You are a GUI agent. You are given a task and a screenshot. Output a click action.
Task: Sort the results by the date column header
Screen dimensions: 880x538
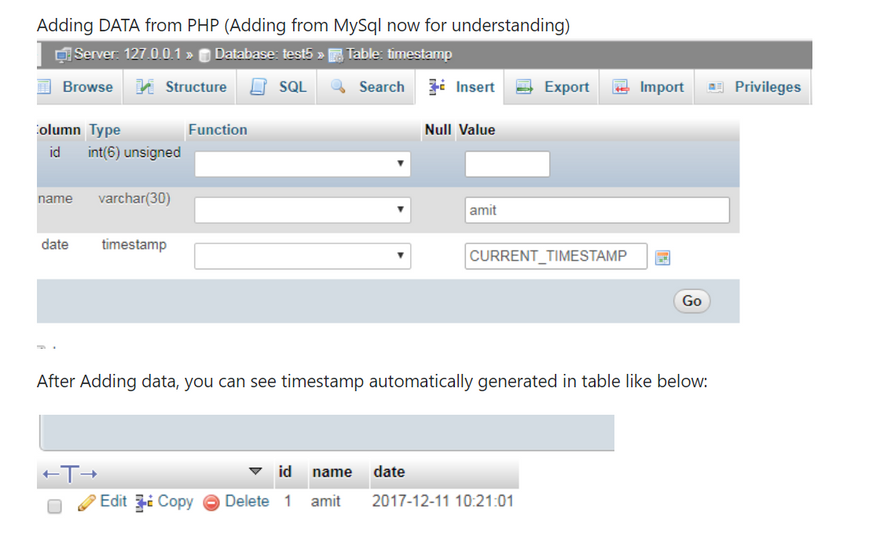(x=389, y=472)
